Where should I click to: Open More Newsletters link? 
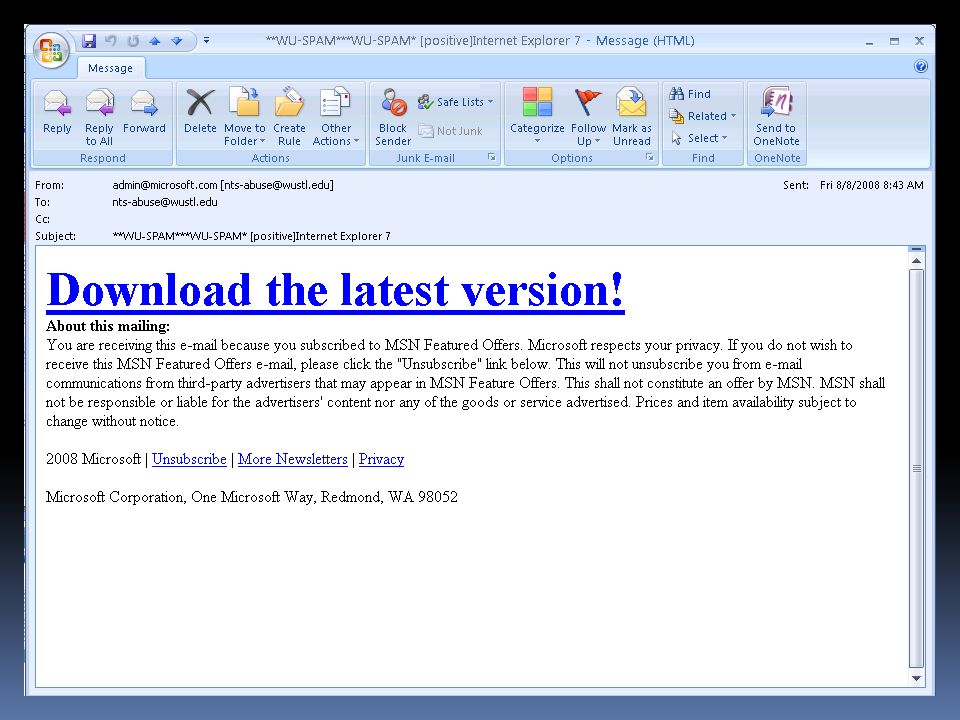[293, 459]
